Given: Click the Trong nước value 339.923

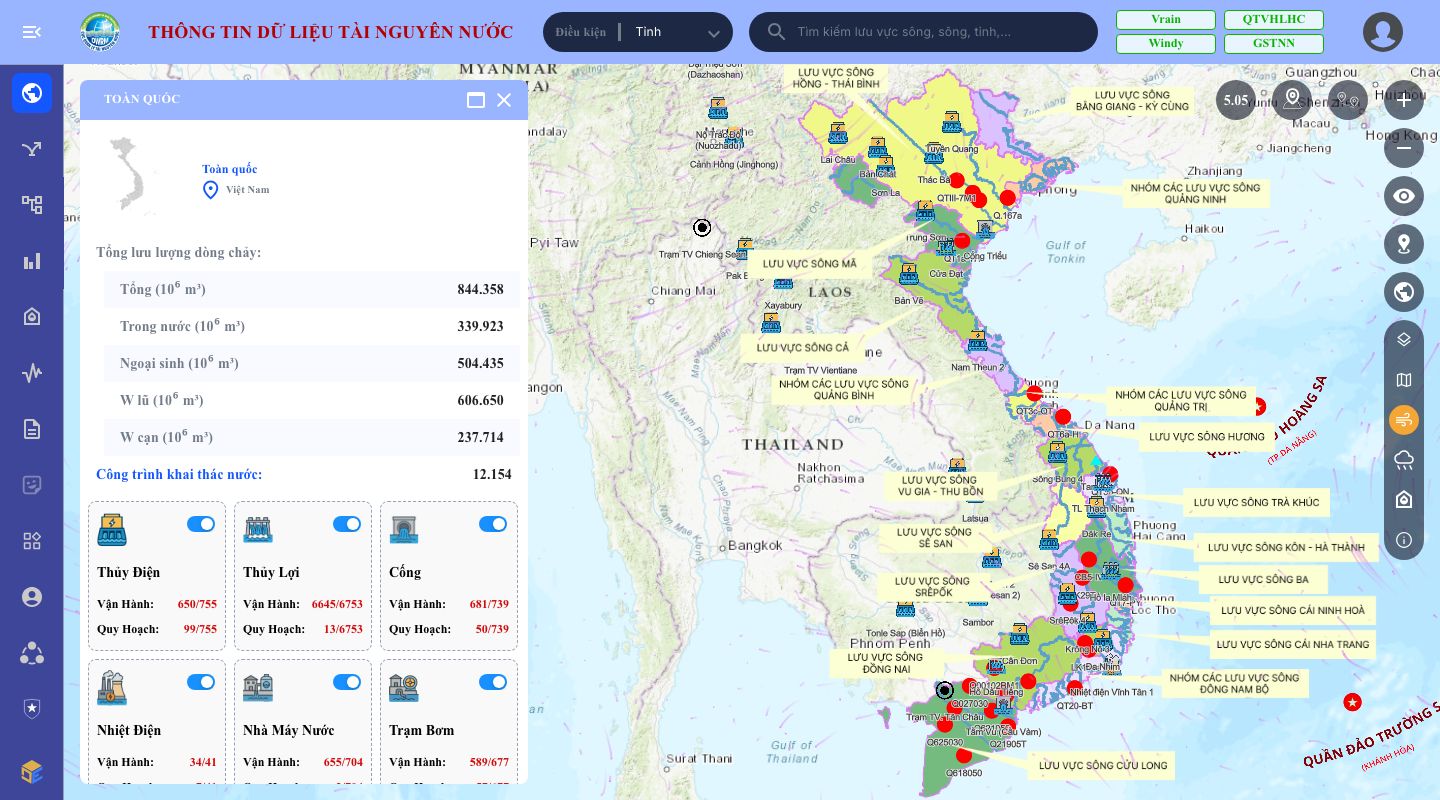Looking at the screenshot, I should [x=481, y=327].
